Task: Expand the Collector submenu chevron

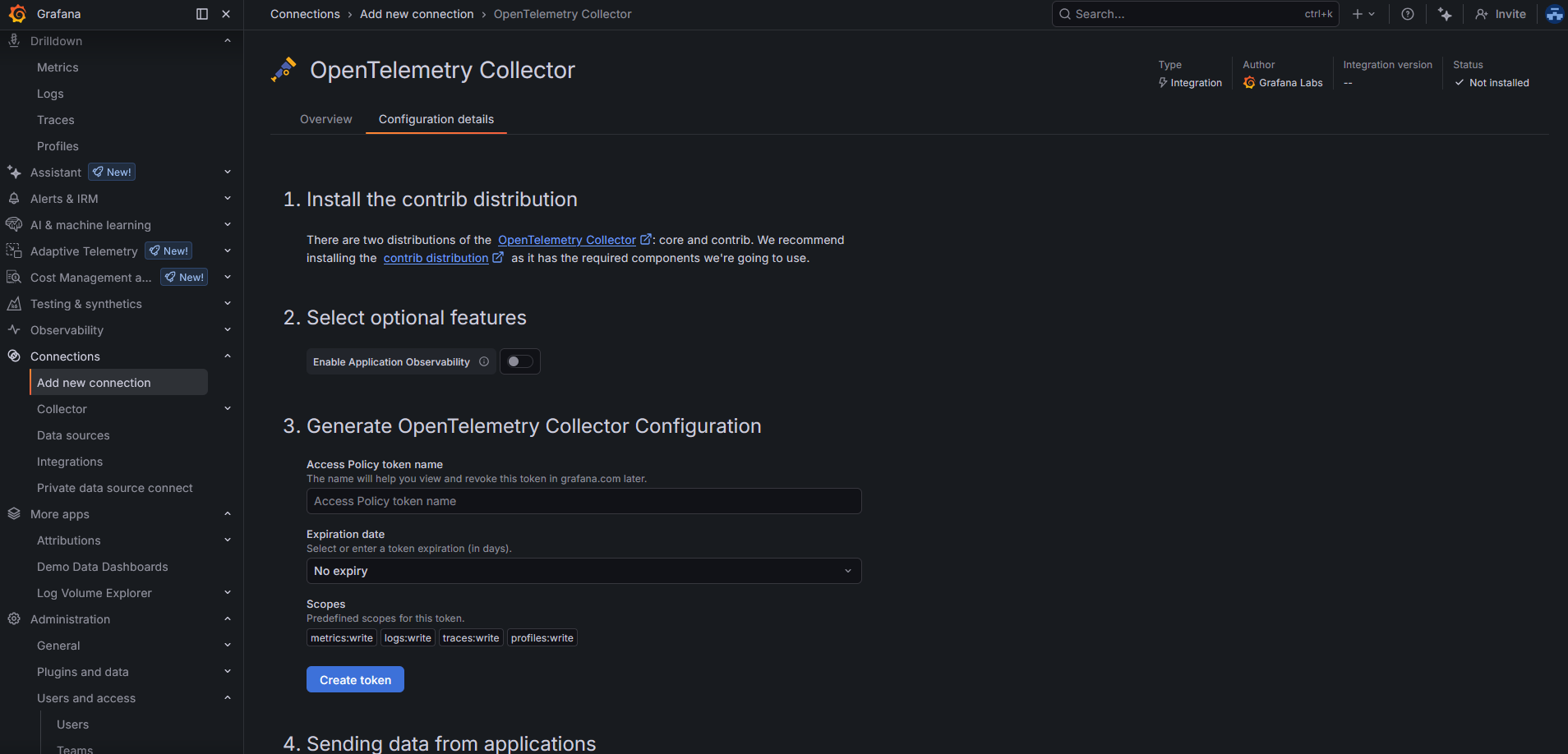Action: coord(228,409)
